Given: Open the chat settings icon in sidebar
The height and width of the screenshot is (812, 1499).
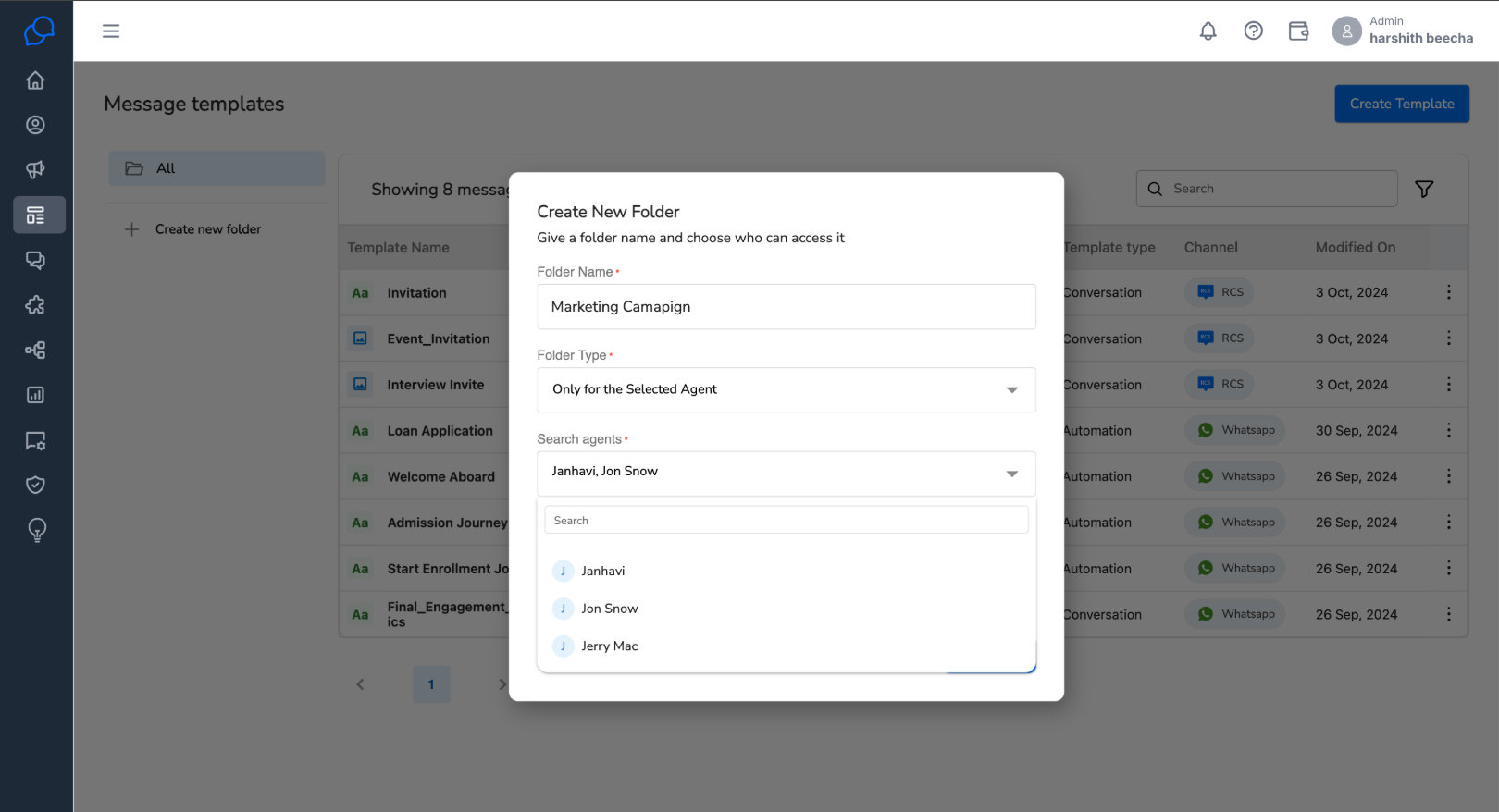Looking at the screenshot, I should pos(36,440).
